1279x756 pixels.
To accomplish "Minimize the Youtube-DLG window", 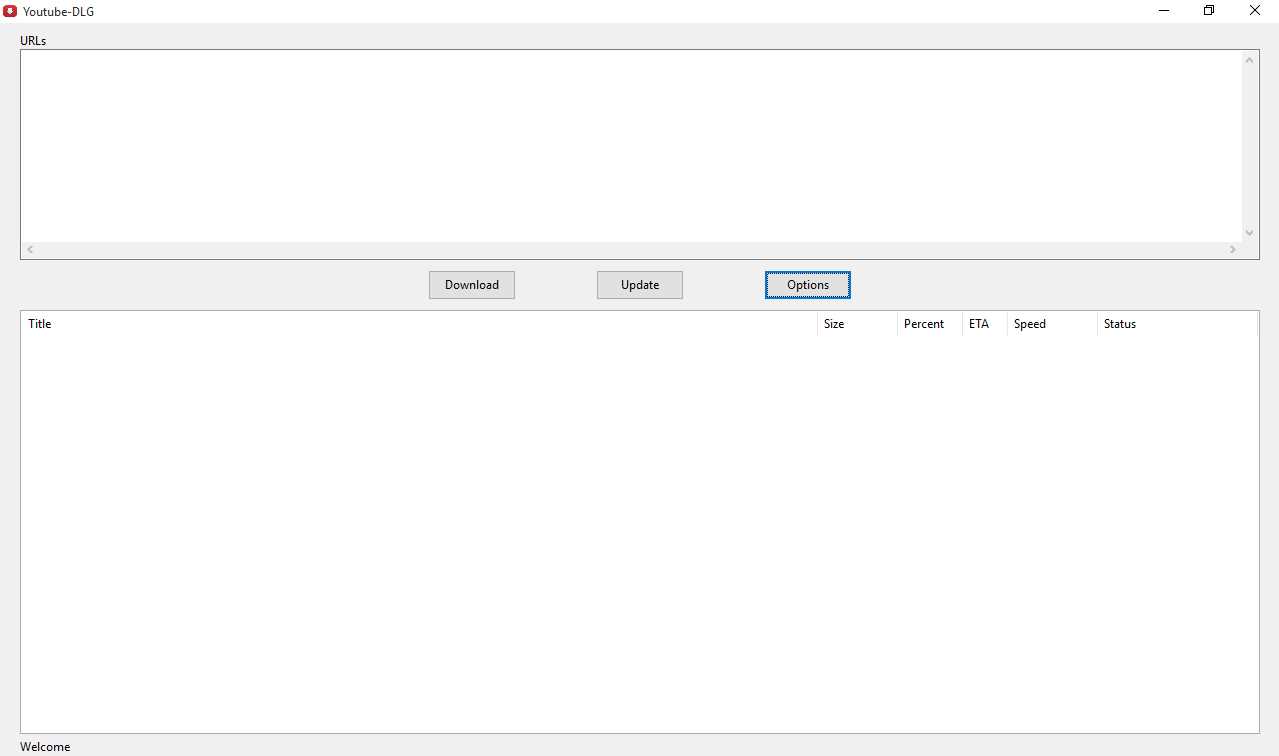I will 1162,10.
